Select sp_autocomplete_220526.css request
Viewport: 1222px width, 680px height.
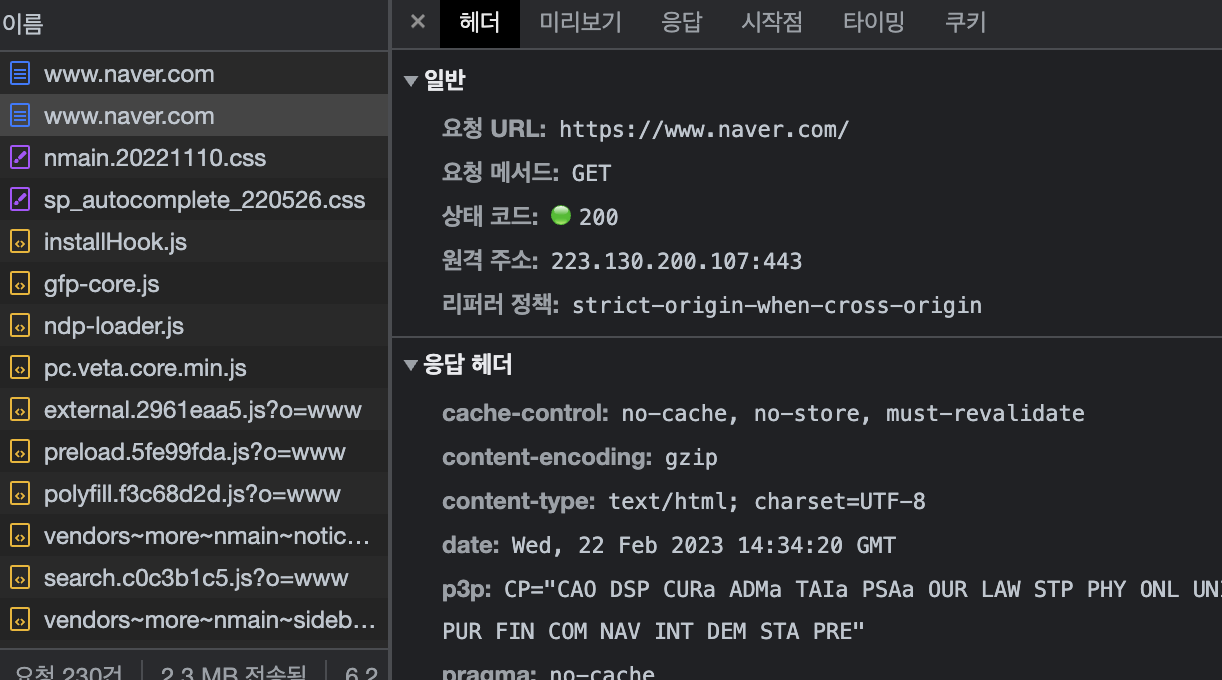pos(194,200)
